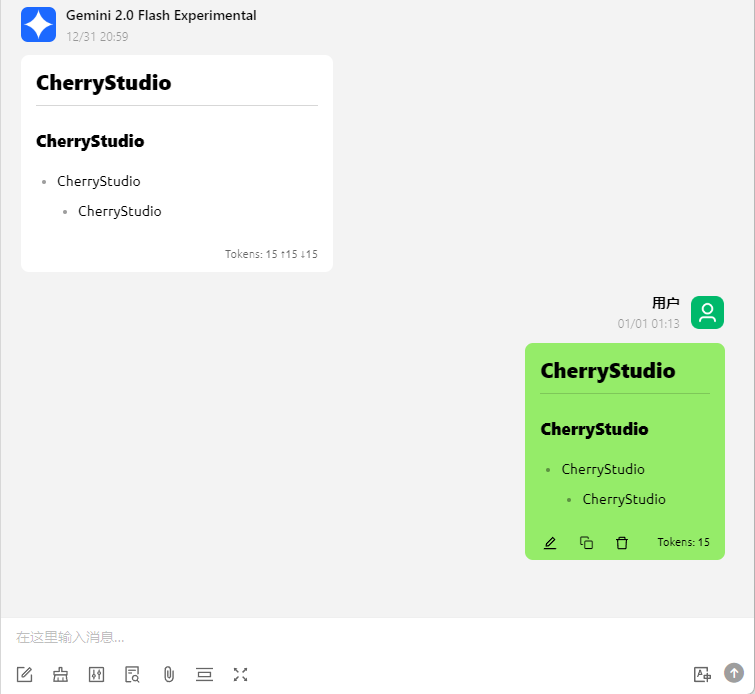Click the new topic compose icon
Image resolution: width=755 pixels, height=694 pixels.
tap(25, 674)
